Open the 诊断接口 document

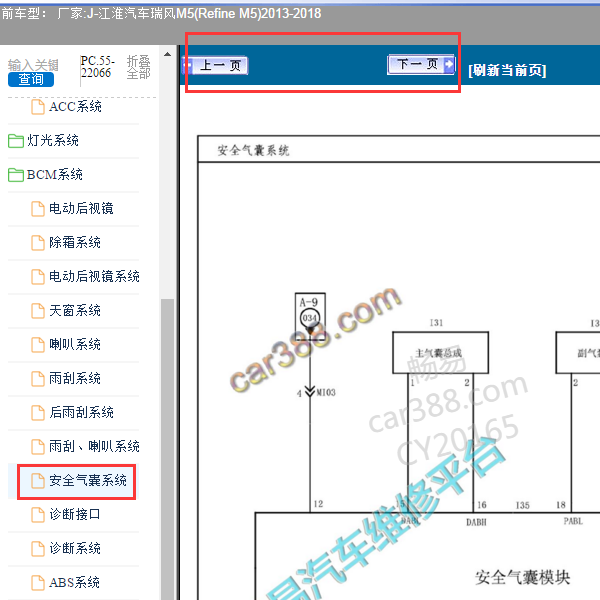75,514
